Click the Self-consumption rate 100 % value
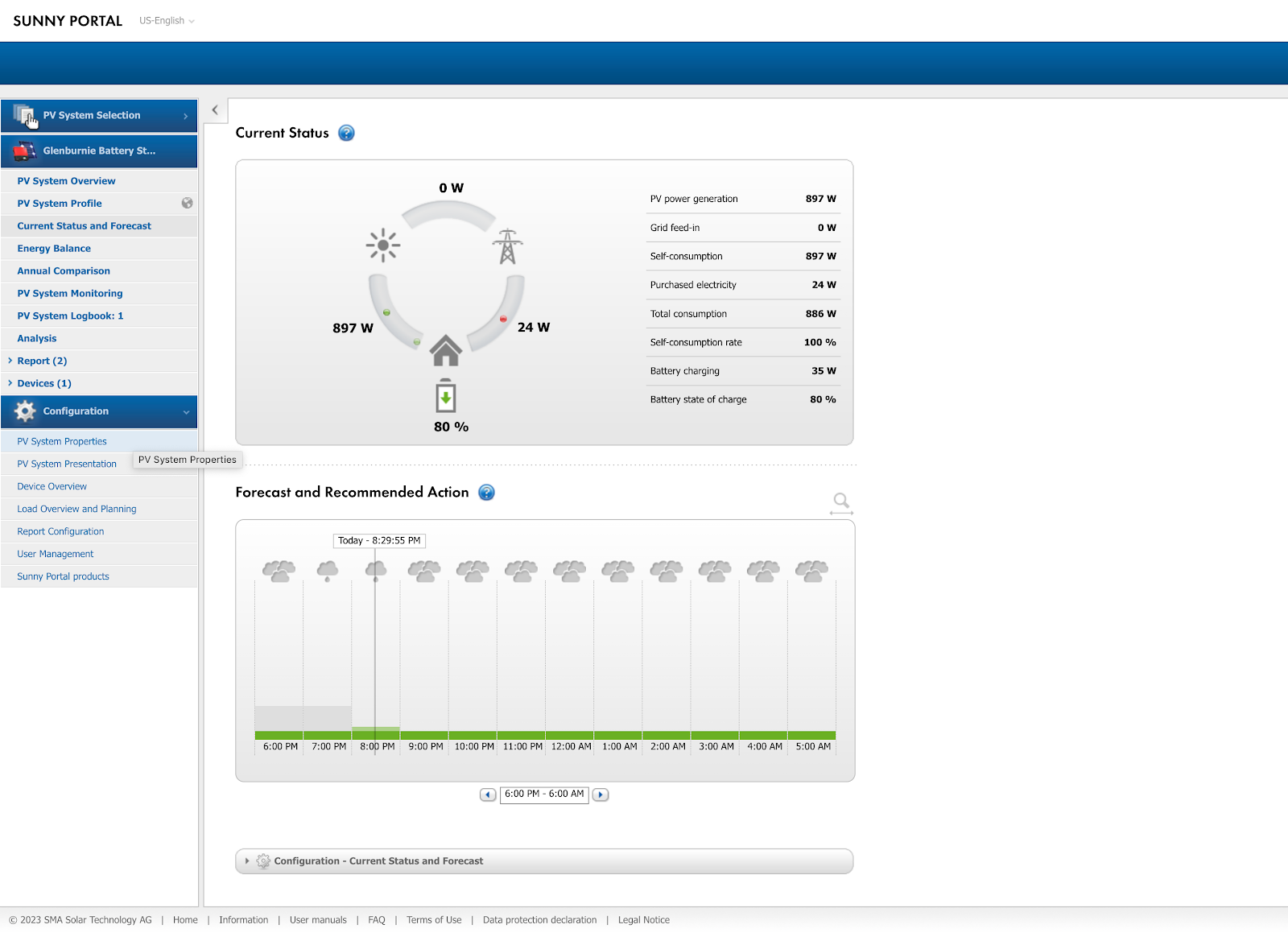Viewport: 1288px width, 937px height. 820,342
